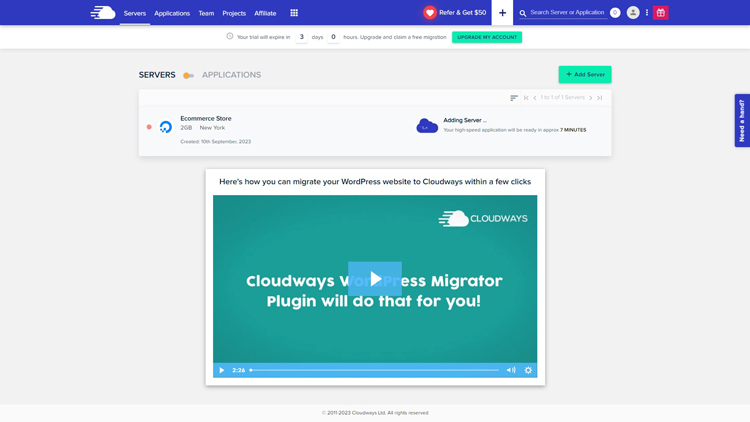Viewport: 750px width, 422px height.
Task: Open the three-dot more menu
Action: tap(647, 13)
